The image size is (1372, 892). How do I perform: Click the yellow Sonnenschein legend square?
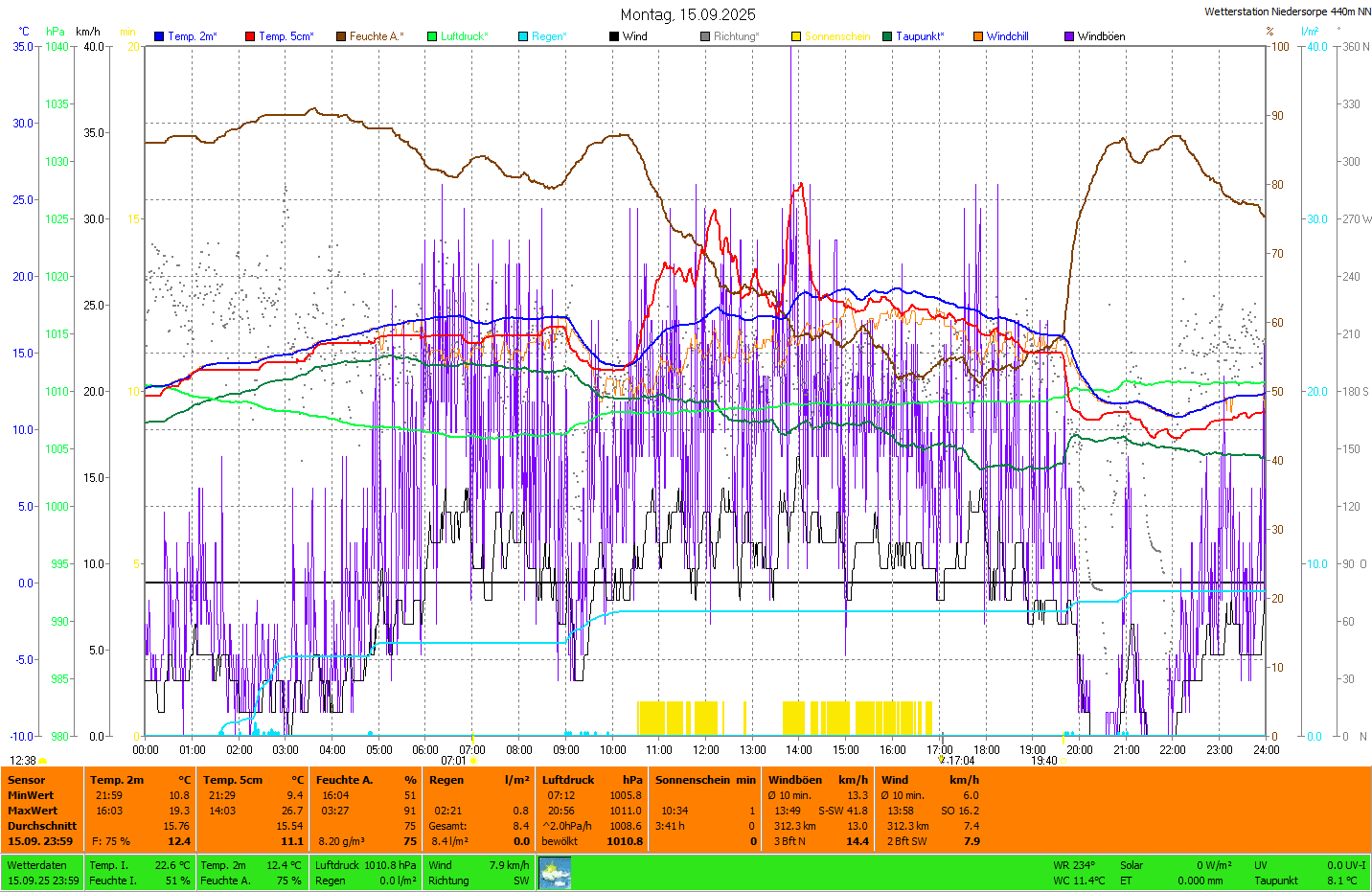click(x=796, y=36)
